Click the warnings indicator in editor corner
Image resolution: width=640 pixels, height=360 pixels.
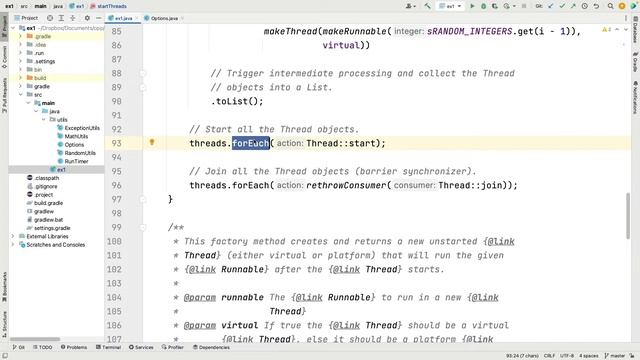click(606, 30)
